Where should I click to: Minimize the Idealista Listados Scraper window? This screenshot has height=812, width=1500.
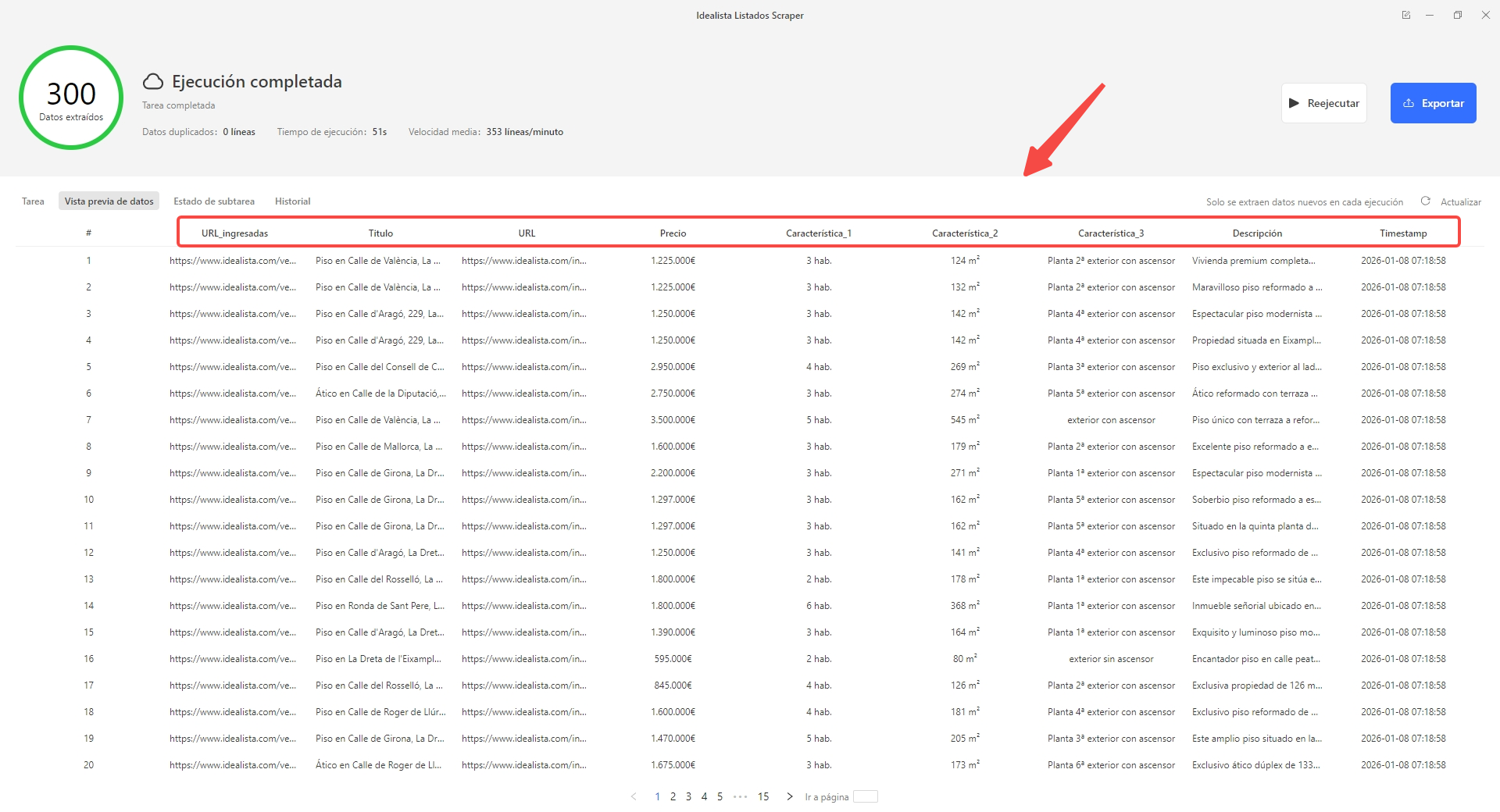1430,15
